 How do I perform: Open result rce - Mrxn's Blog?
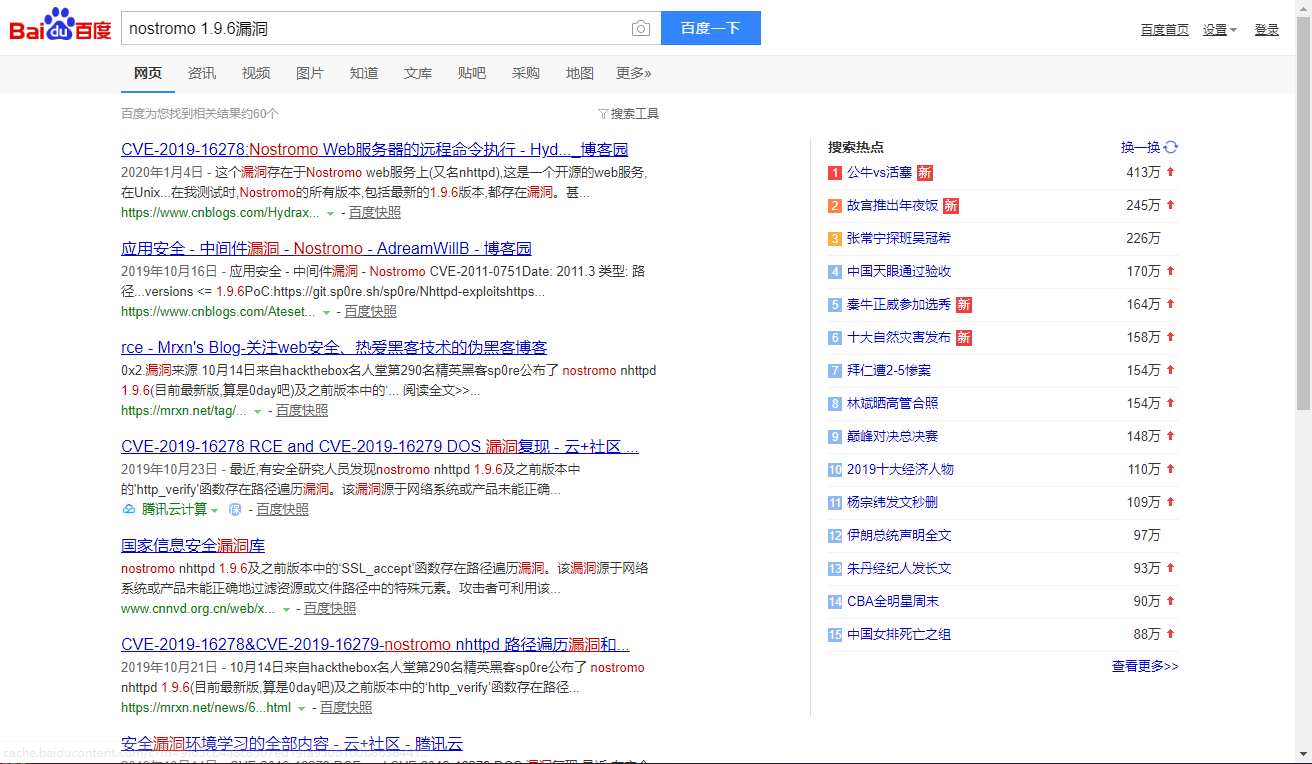[334, 348]
